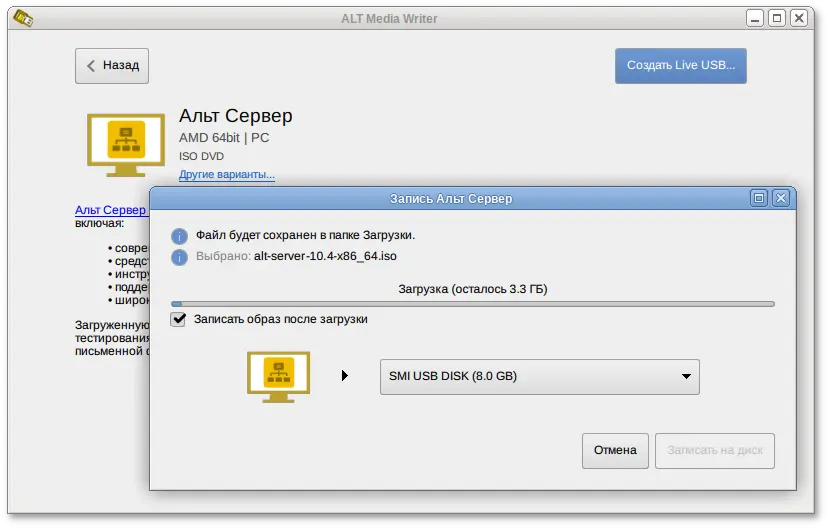Click the dropdown arrow on the USB disk selector
This screenshot has width=828, height=528.
[686, 377]
